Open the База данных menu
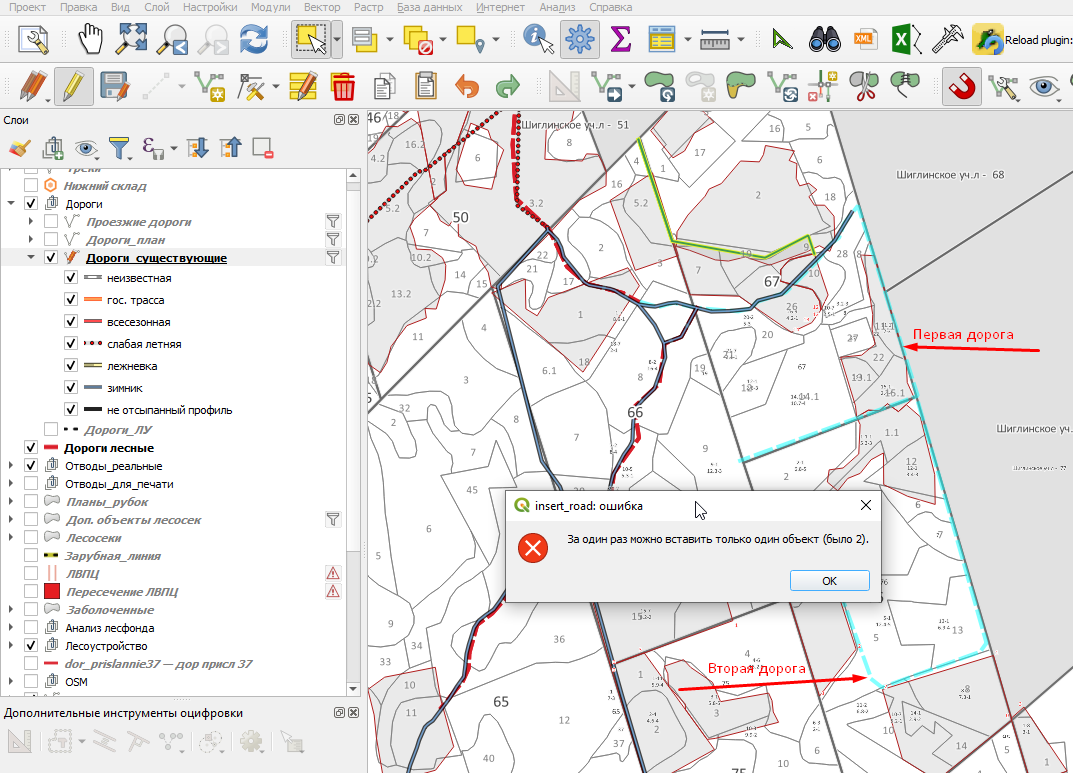Viewport: 1073px width, 773px height. 429,8
